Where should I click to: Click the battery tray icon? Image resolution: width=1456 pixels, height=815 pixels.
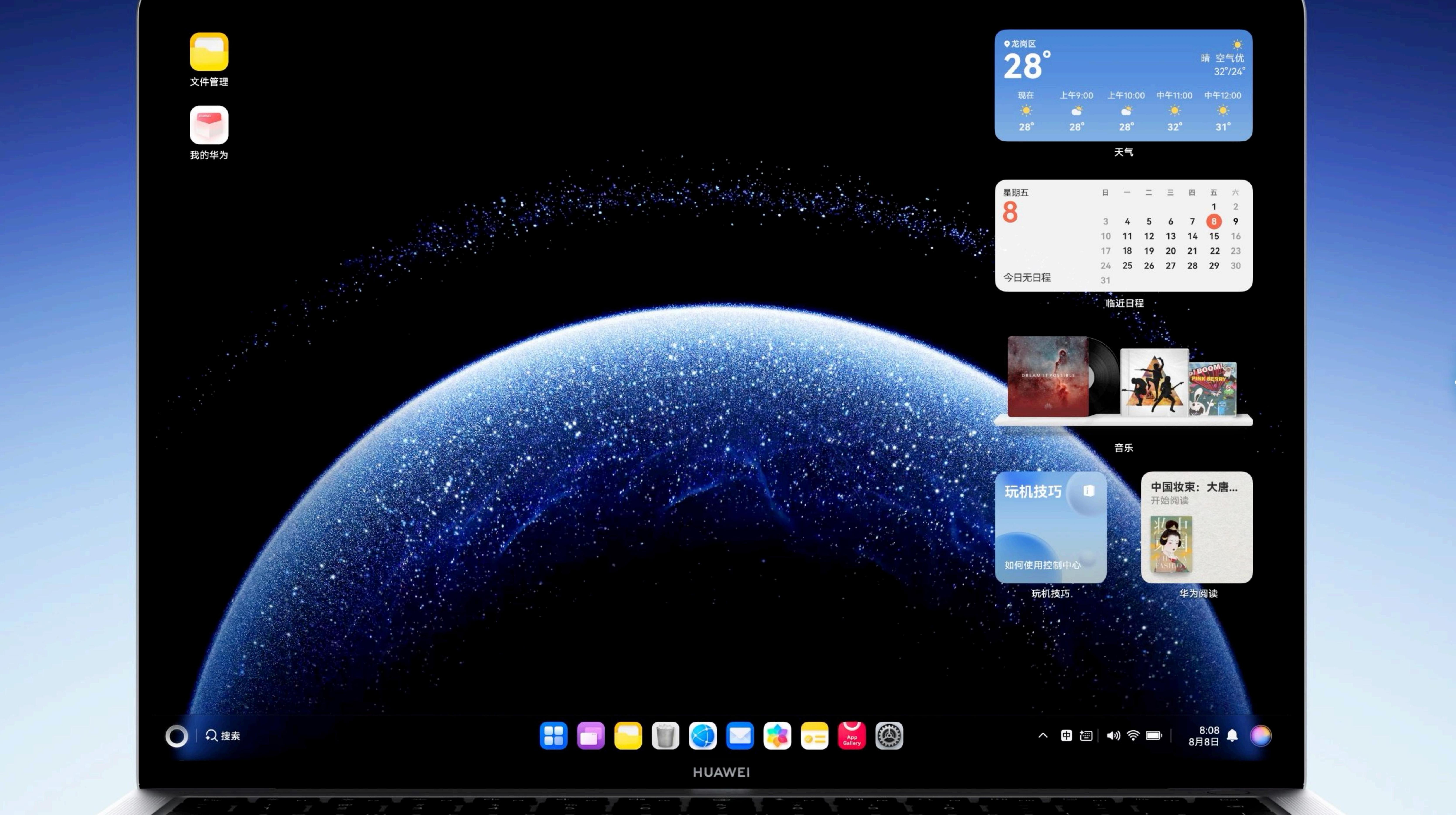pos(1154,735)
